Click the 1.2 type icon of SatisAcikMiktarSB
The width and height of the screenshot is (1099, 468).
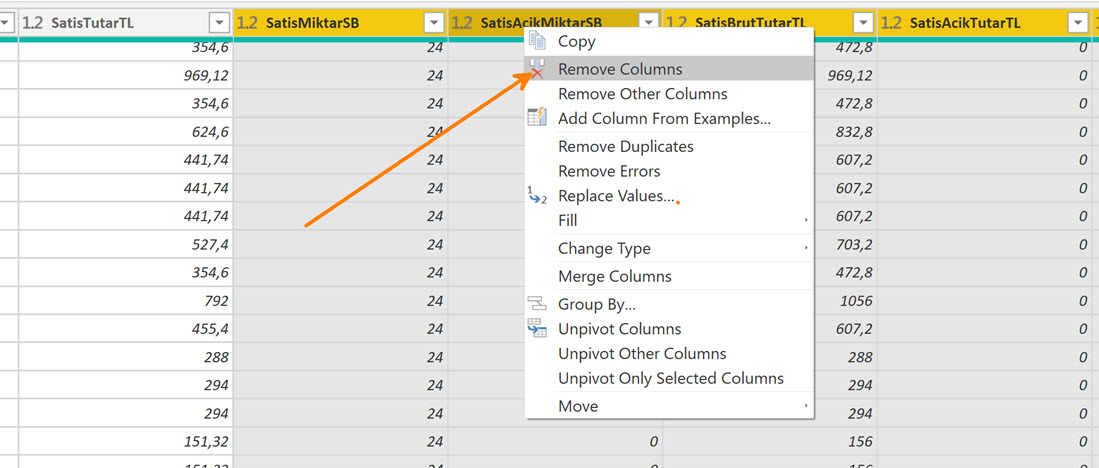pyautogui.click(x=462, y=23)
